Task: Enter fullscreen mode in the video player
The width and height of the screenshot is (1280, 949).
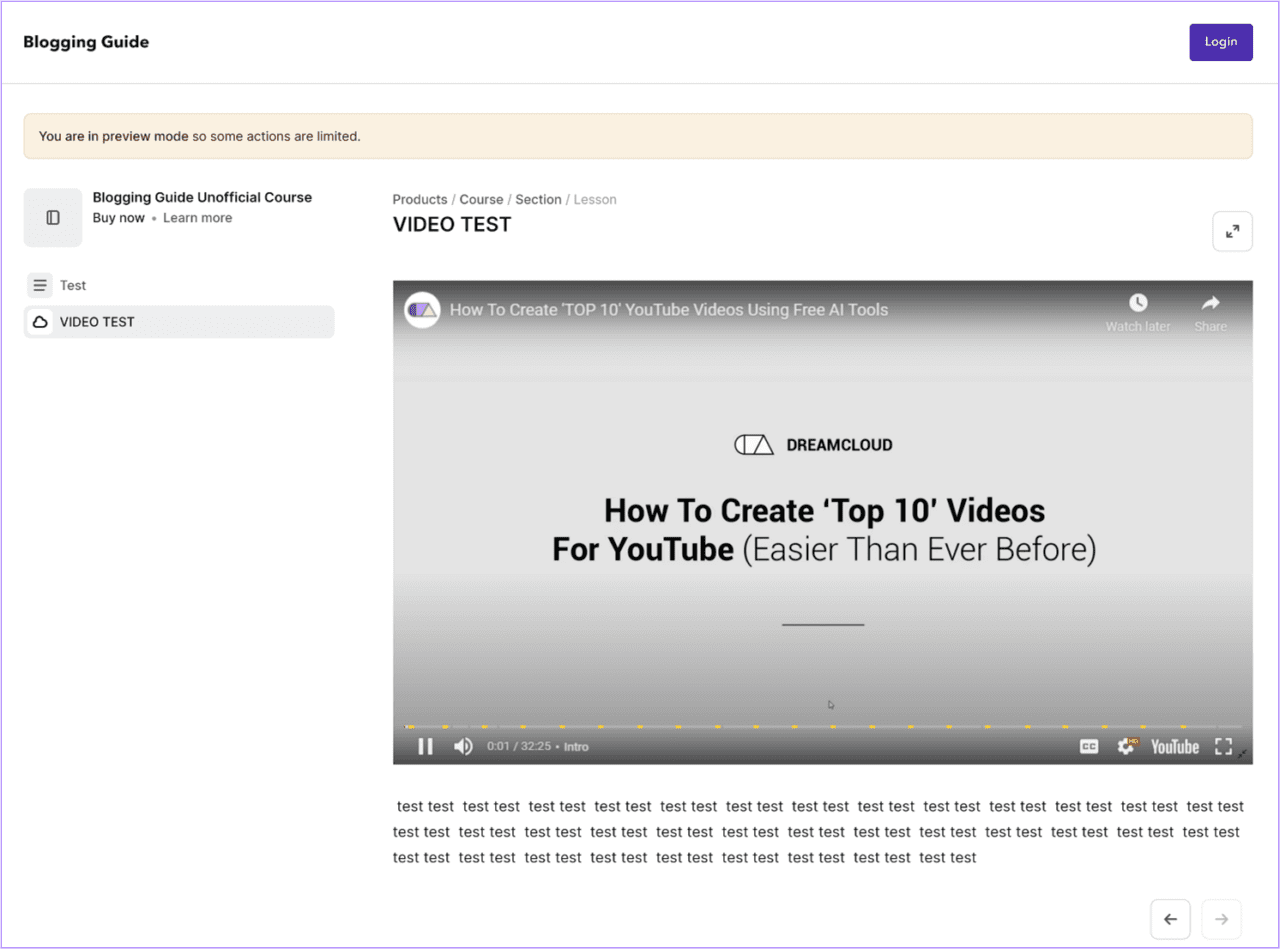Action: click(x=1222, y=746)
